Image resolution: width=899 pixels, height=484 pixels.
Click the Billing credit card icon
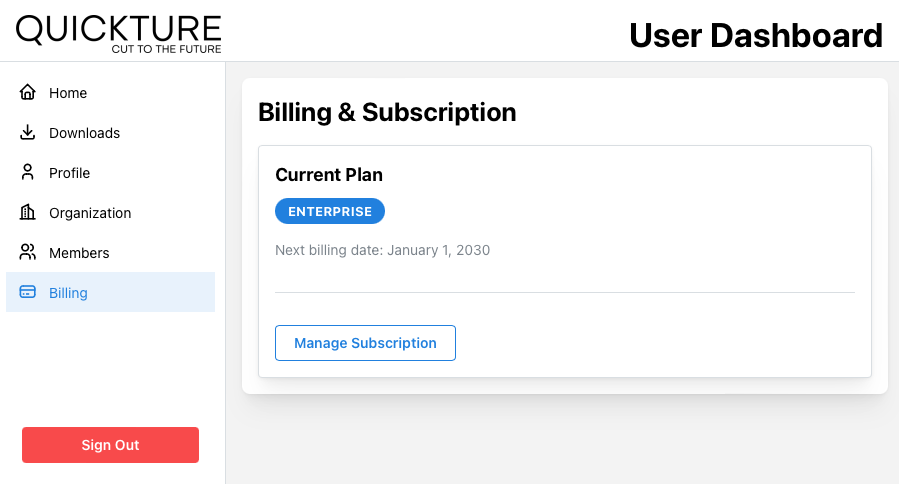(x=28, y=292)
